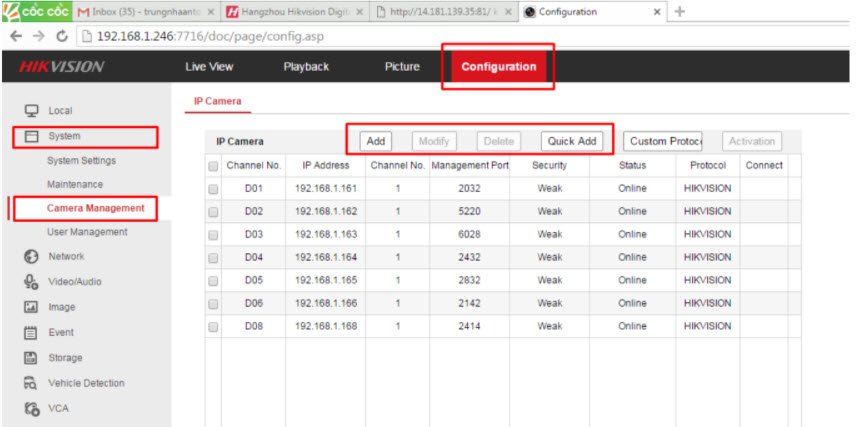Open Image settings icon in sidebar
Screen dimensions: 856x427
(x=31, y=308)
